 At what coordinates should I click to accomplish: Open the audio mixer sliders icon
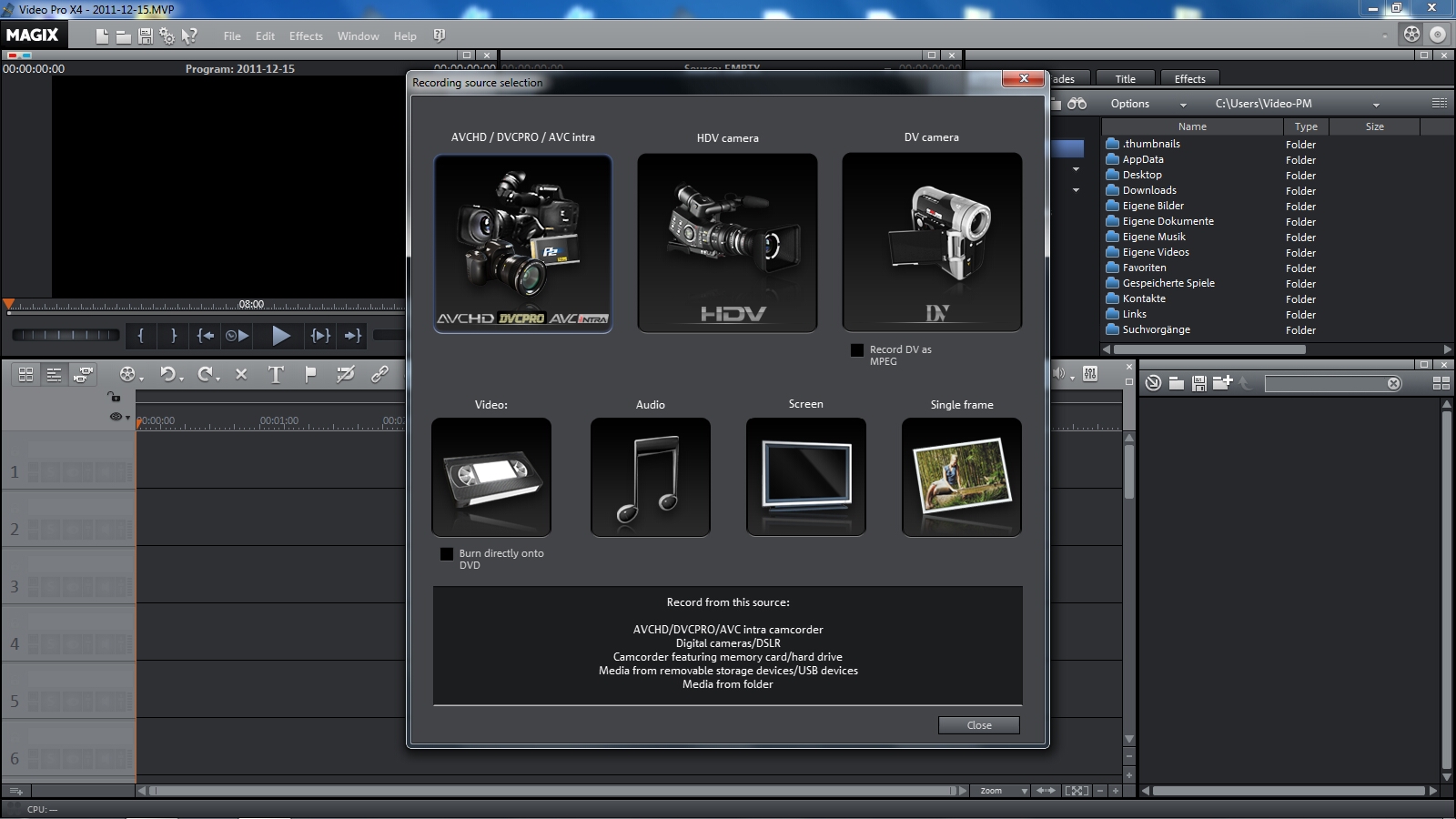(x=1090, y=374)
